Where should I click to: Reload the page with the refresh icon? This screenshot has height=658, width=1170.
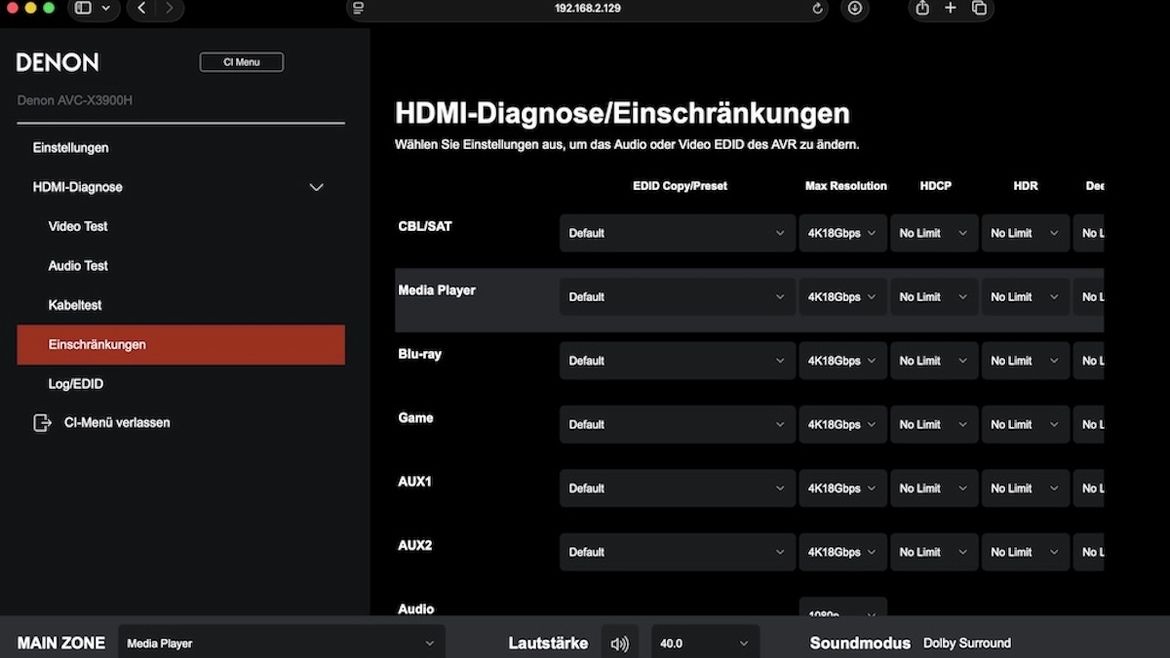tap(817, 8)
